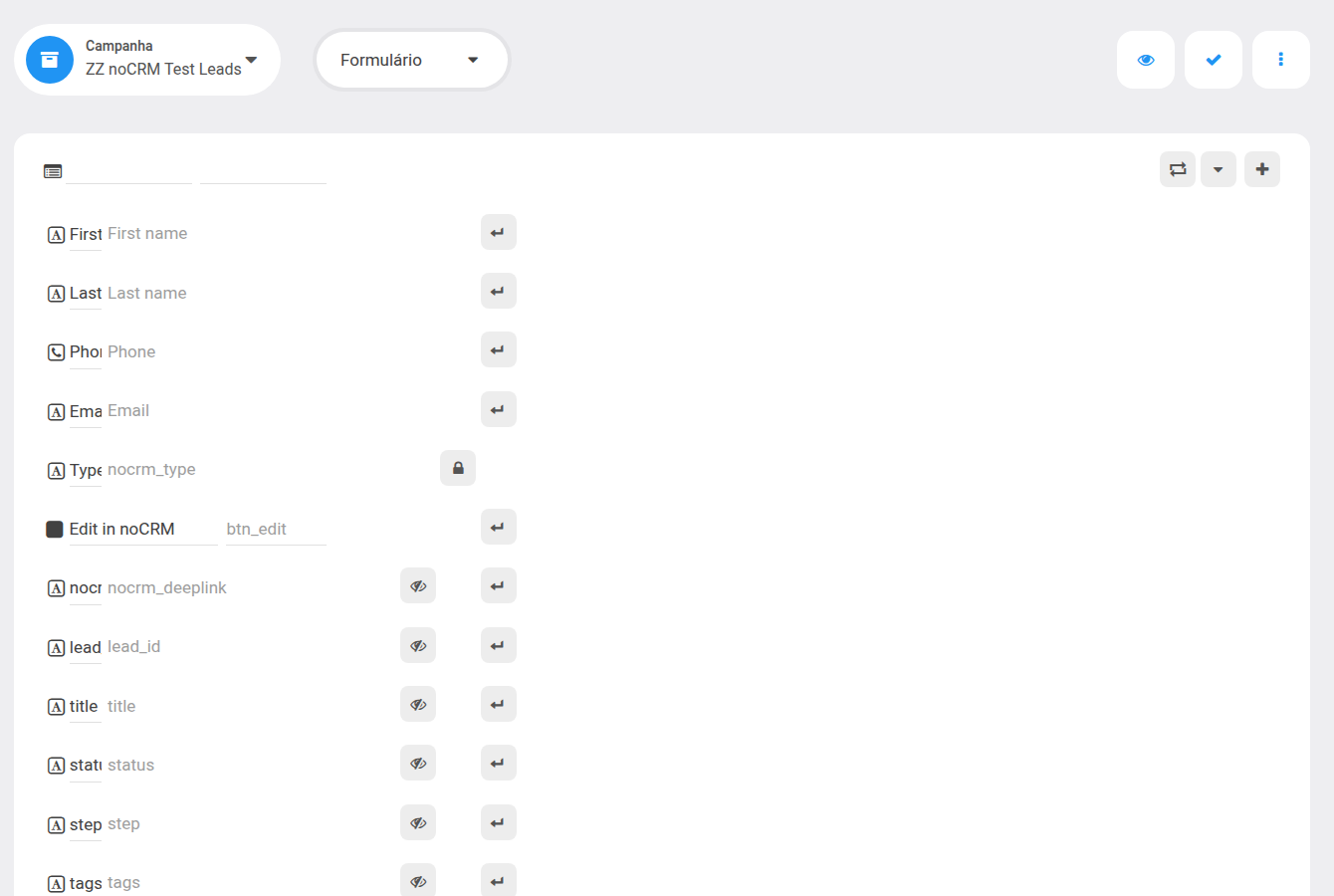Viewport: 1334px width, 896px height.
Task: Click the text type icon beside tags
Action: coord(57,884)
